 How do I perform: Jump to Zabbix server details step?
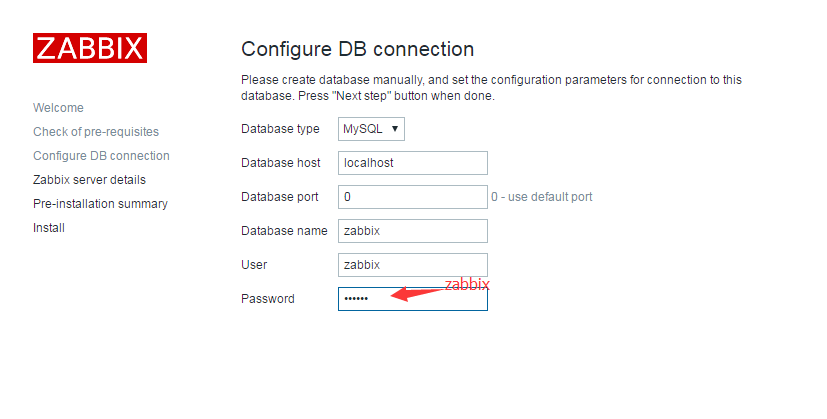pos(89,180)
